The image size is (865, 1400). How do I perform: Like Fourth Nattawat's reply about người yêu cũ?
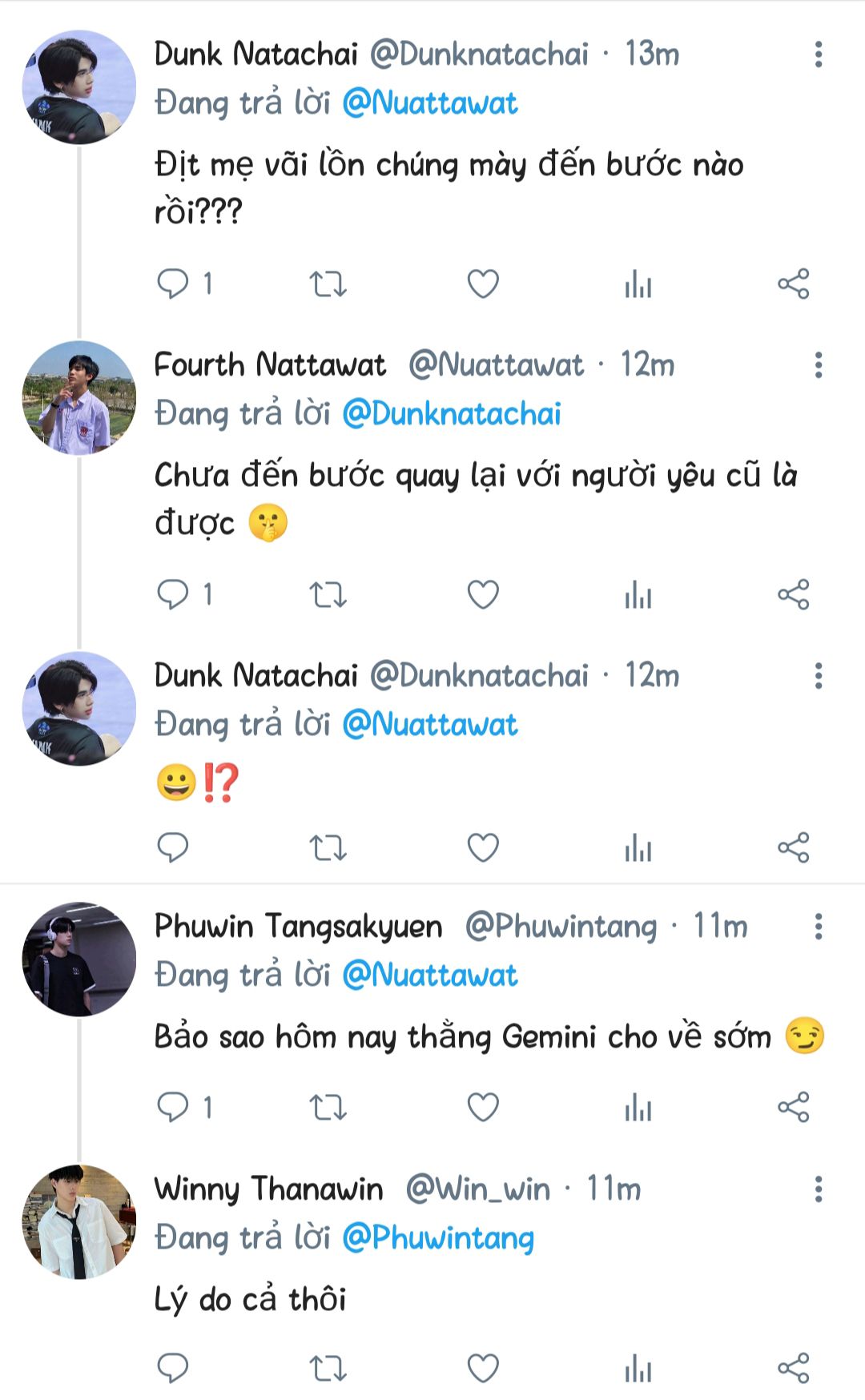click(x=483, y=595)
